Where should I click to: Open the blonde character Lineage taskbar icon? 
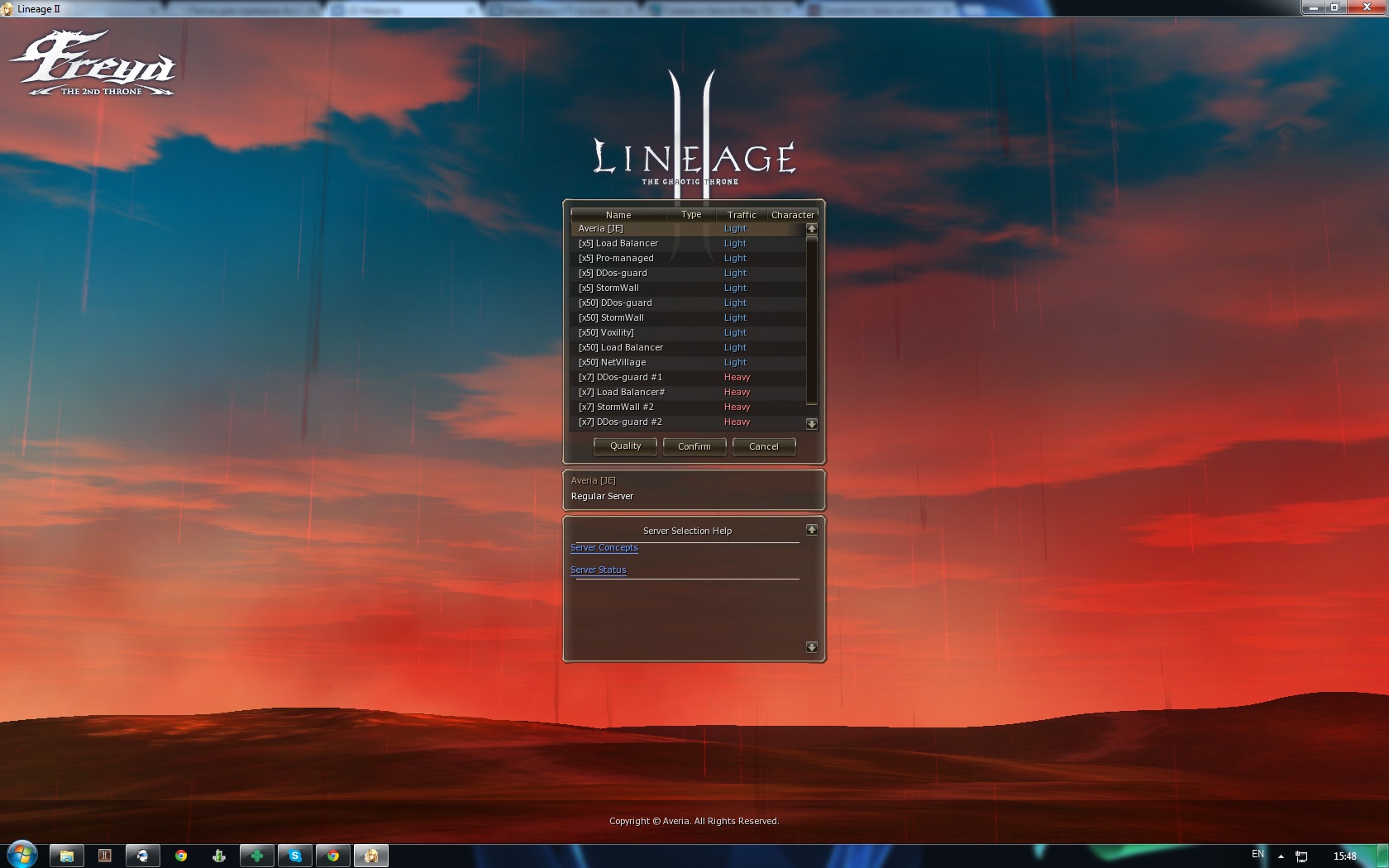[x=371, y=856]
